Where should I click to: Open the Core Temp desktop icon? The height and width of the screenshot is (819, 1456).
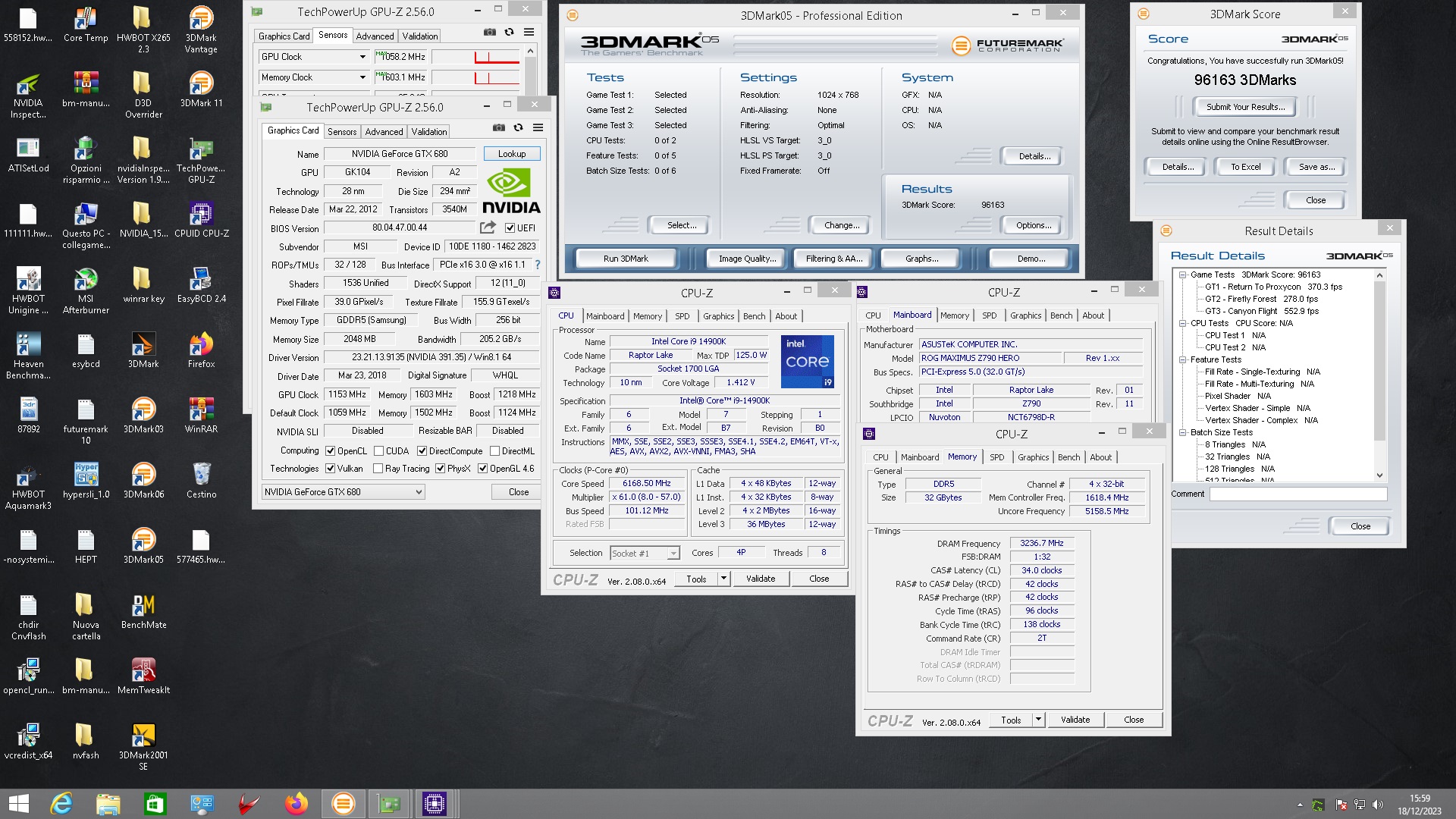click(x=86, y=24)
